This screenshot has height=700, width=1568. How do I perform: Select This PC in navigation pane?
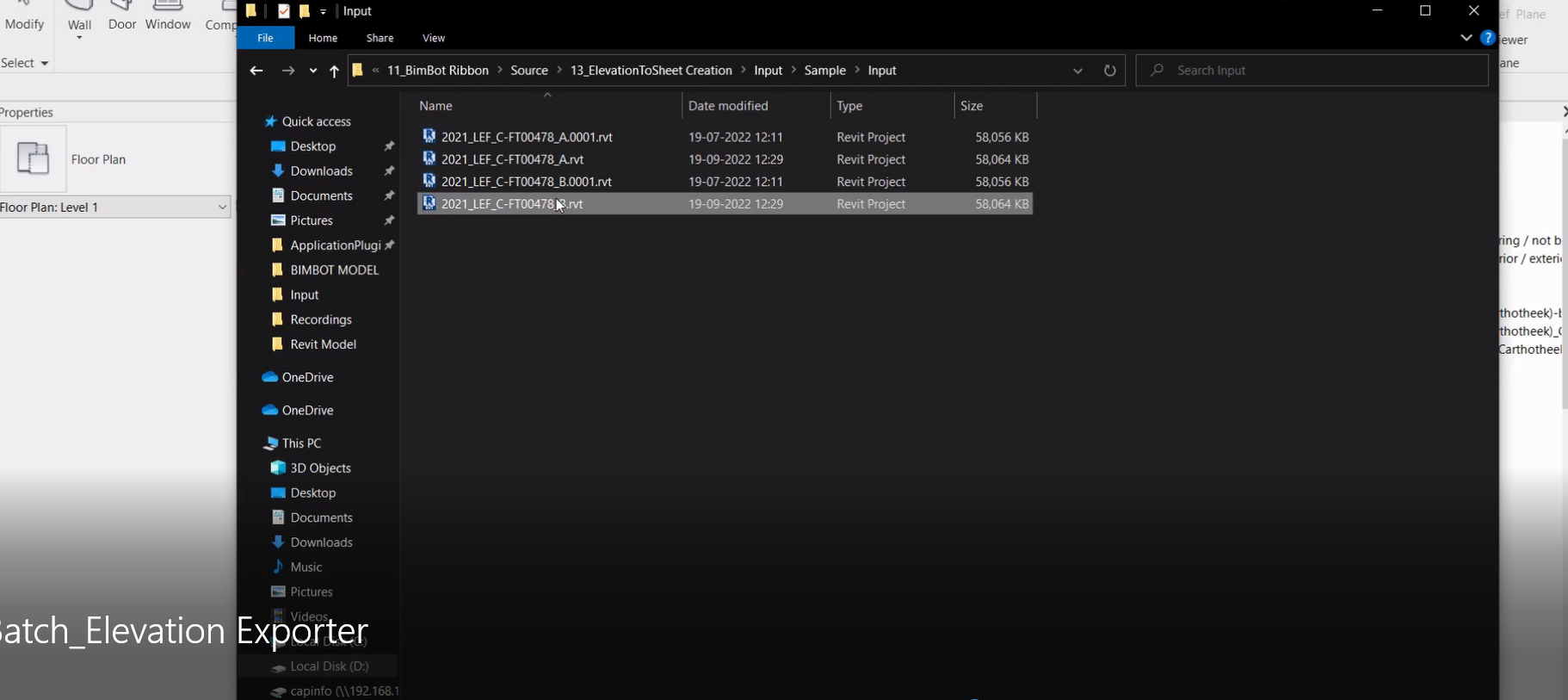(x=301, y=443)
